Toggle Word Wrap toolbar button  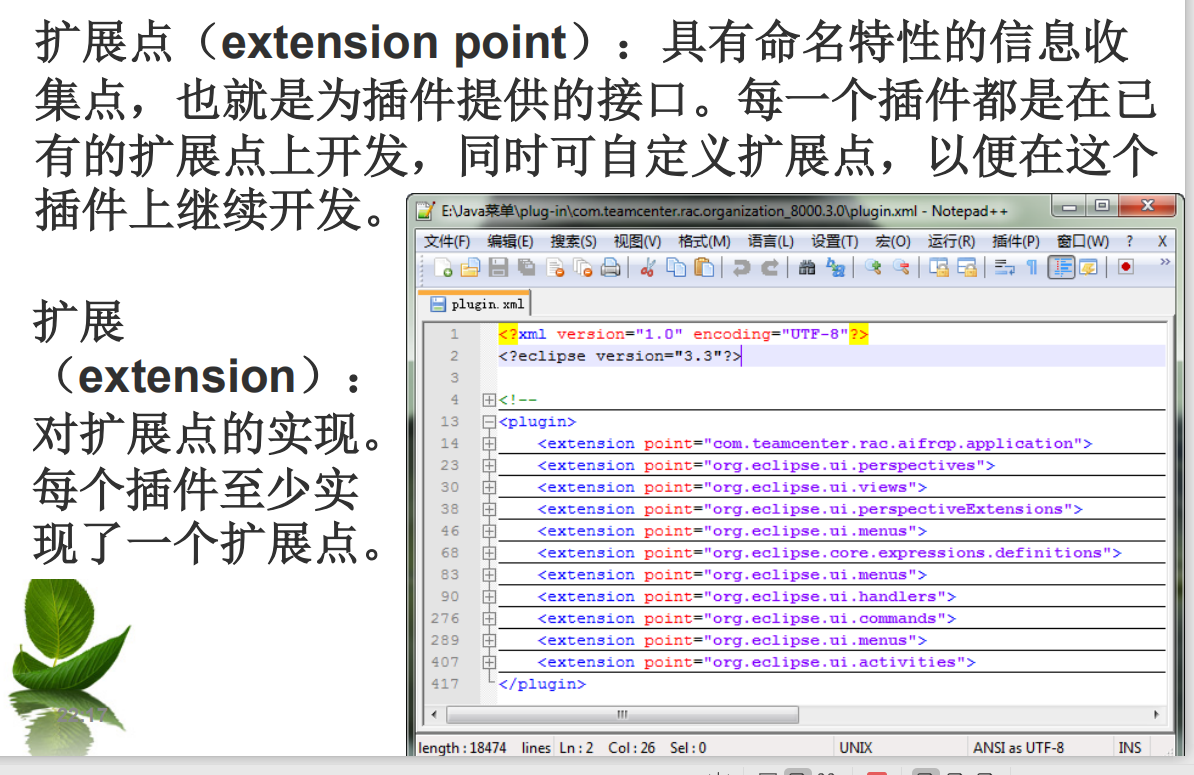click(1004, 267)
